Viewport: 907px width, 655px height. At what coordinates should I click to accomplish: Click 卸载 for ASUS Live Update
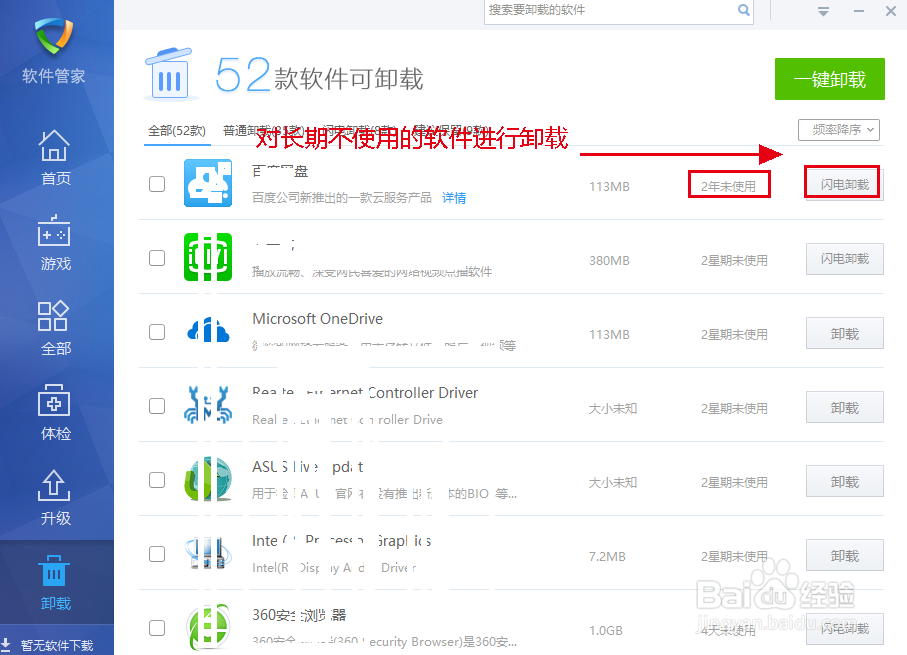[x=845, y=481]
